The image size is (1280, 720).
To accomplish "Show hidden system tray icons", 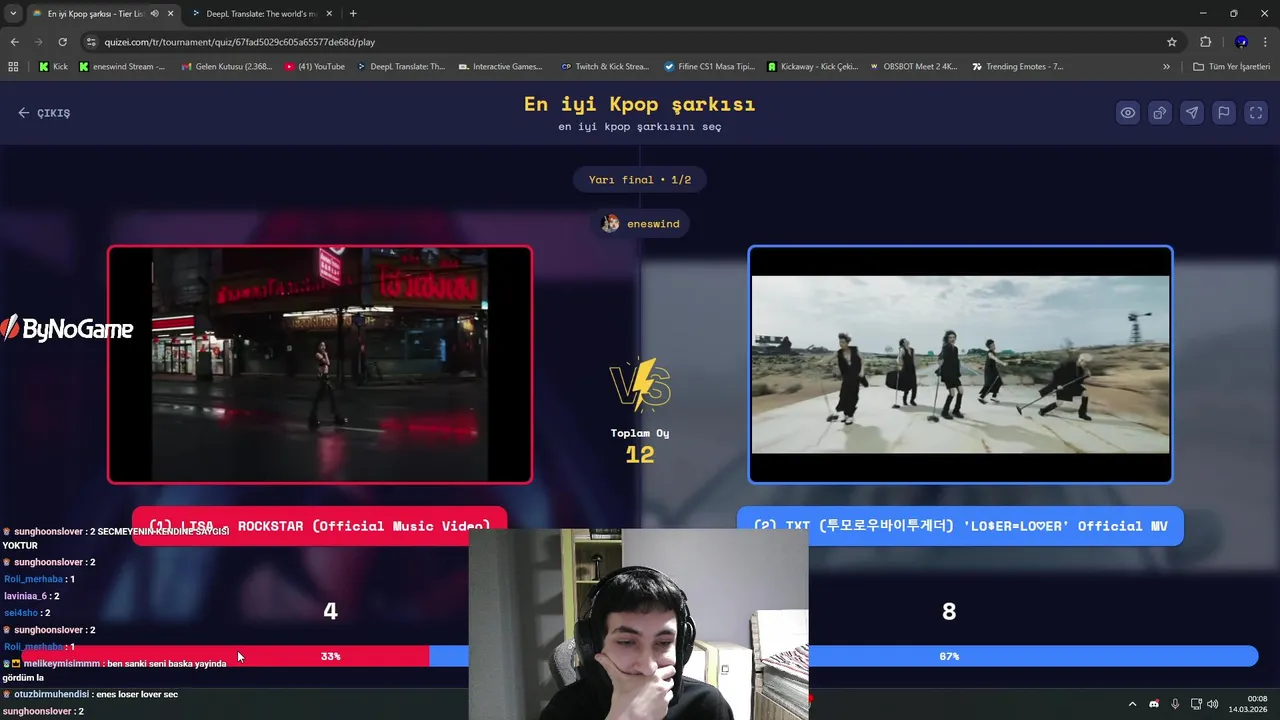I will tap(1132, 704).
